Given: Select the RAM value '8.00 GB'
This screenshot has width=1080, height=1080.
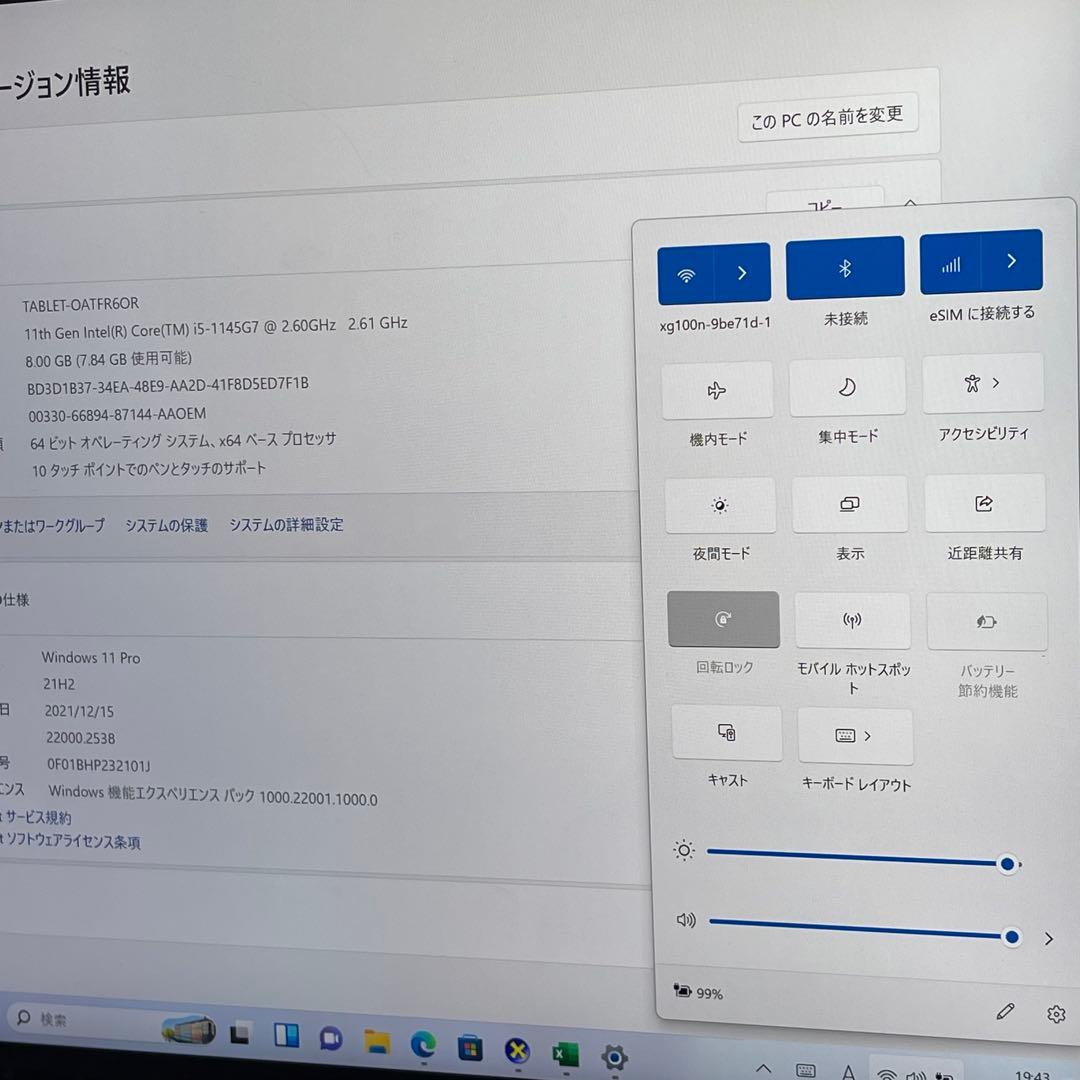Looking at the screenshot, I should [x=48, y=361].
